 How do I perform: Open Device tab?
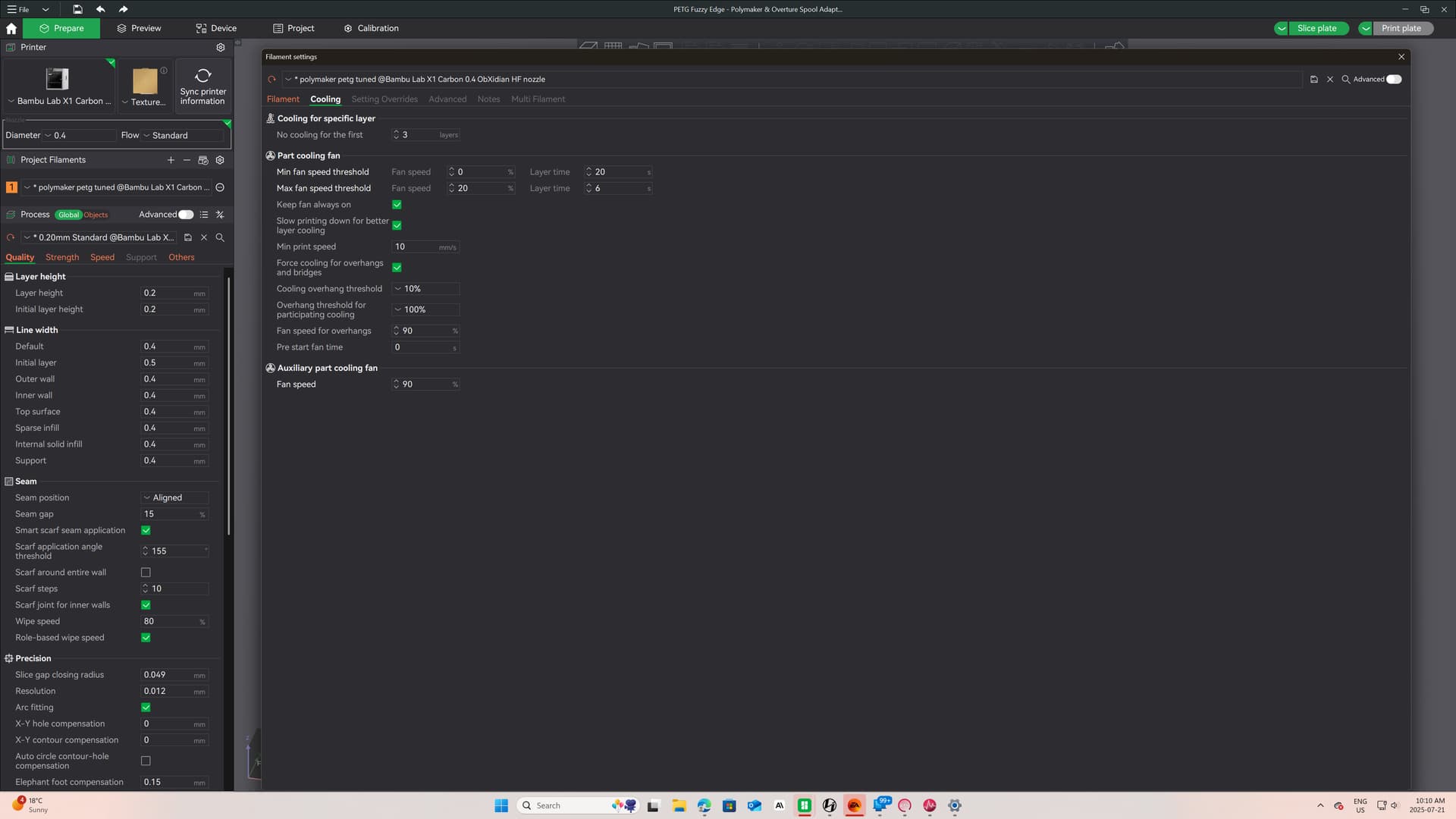coord(216,28)
